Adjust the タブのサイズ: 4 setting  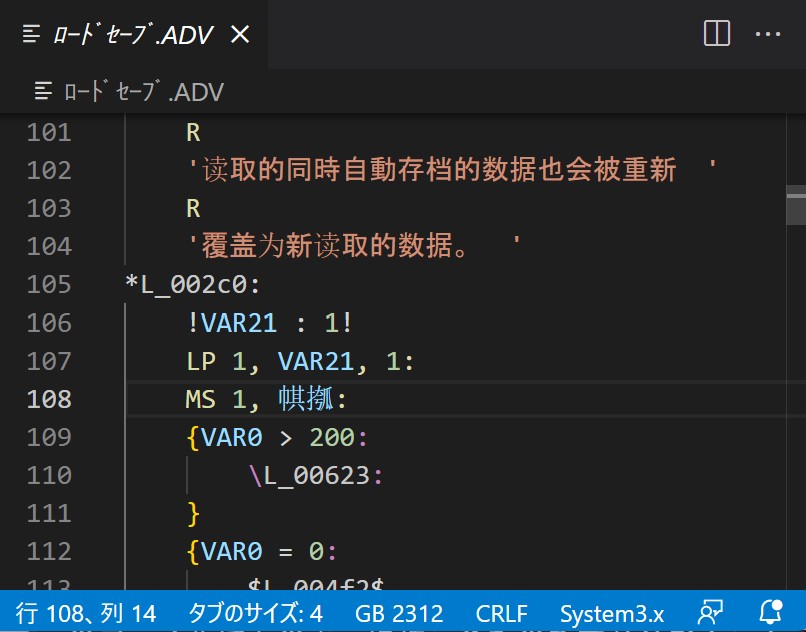255,614
